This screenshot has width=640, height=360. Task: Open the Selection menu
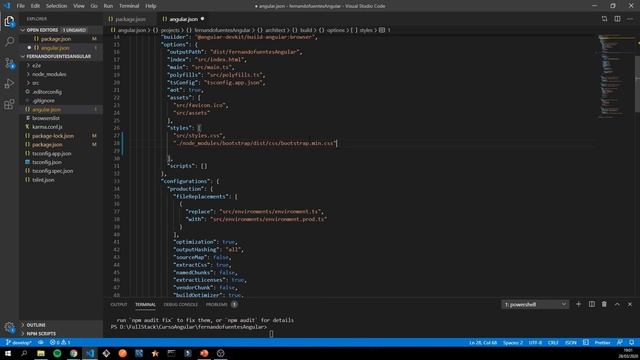click(x=56, y=6)
